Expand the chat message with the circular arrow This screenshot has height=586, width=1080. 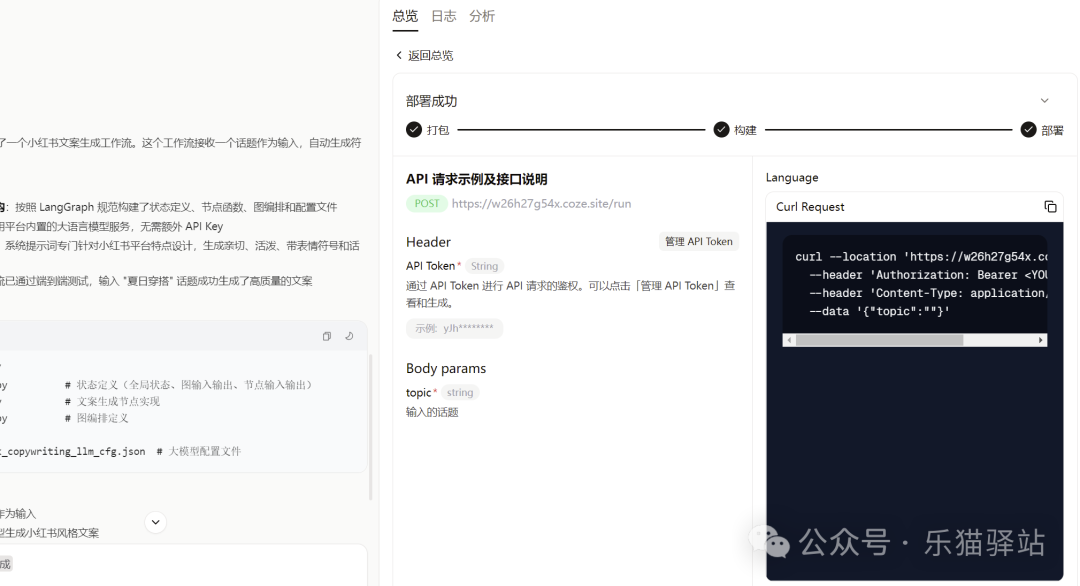(x=155, y=522)
